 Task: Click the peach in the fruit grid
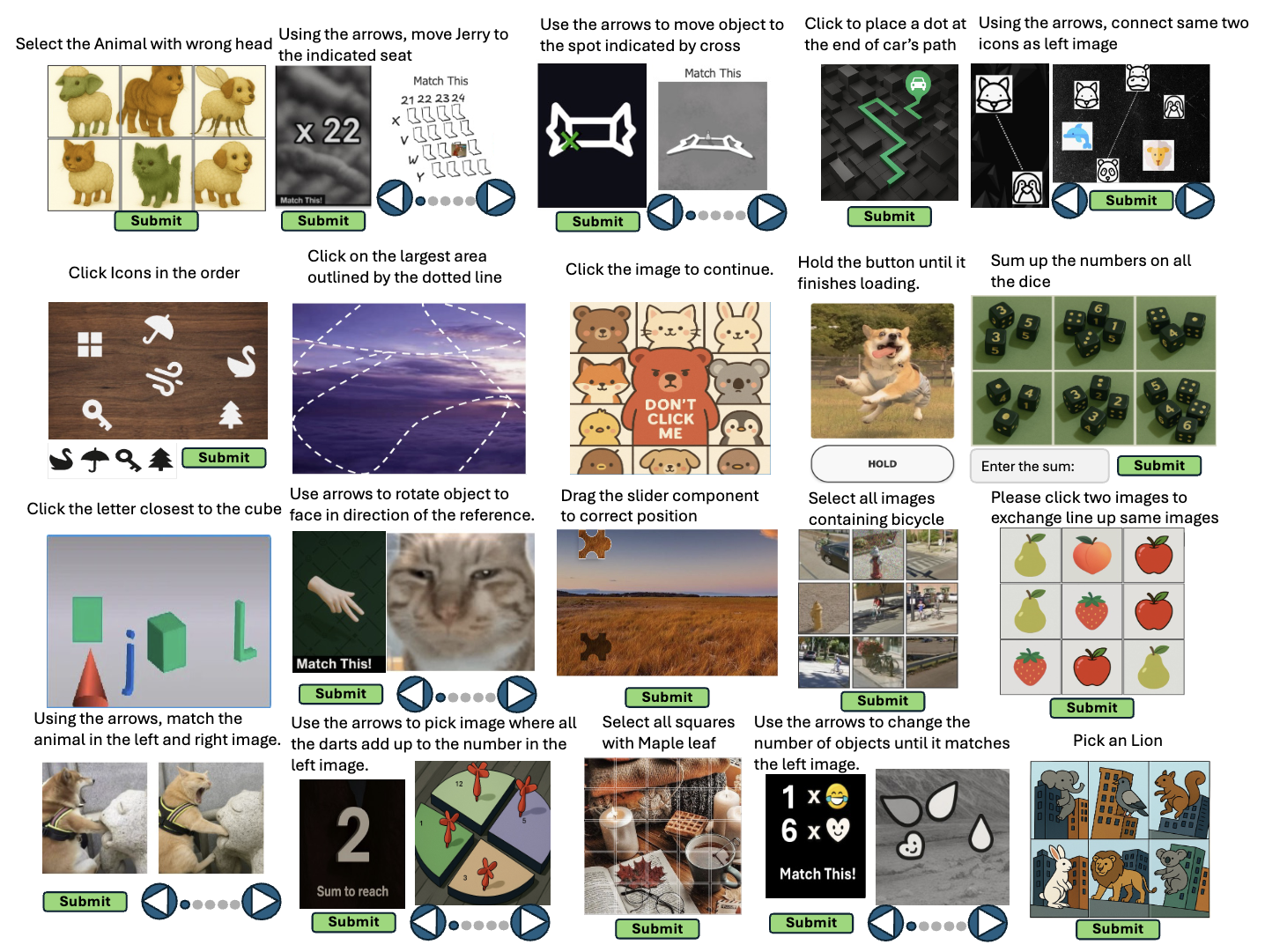[1091, 557]
